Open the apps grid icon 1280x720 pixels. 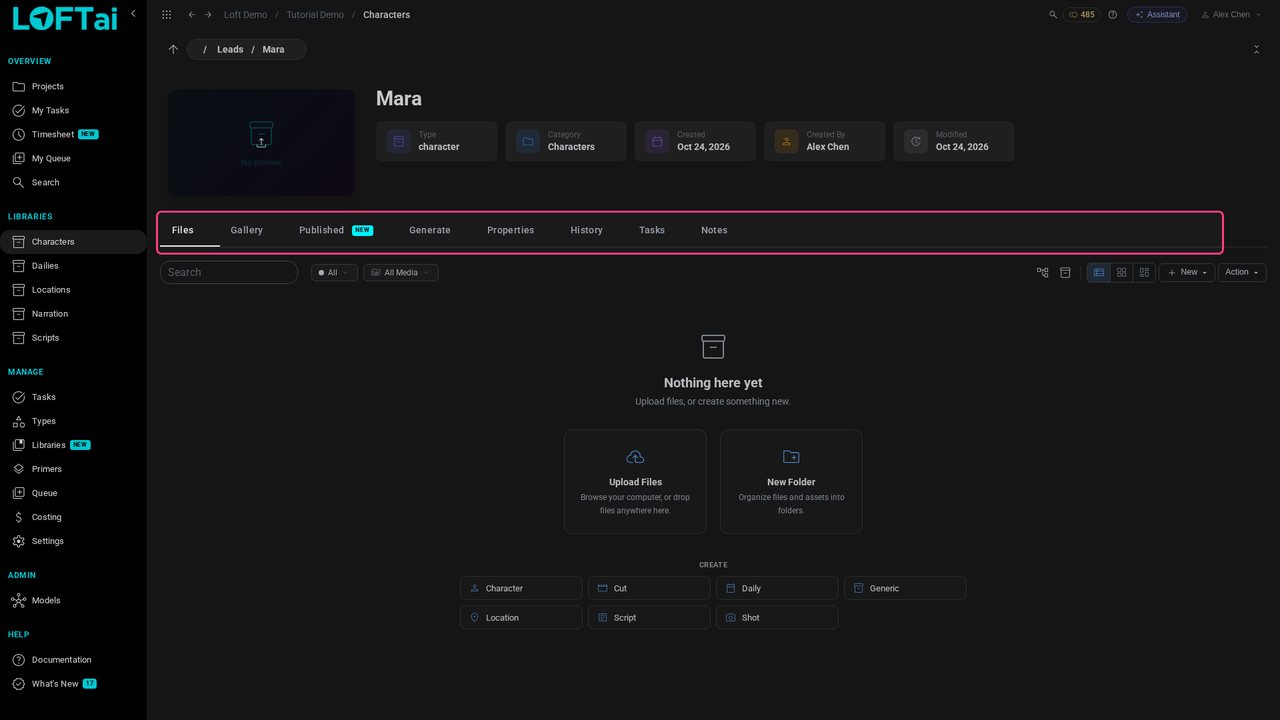click(x=166, y=15)
